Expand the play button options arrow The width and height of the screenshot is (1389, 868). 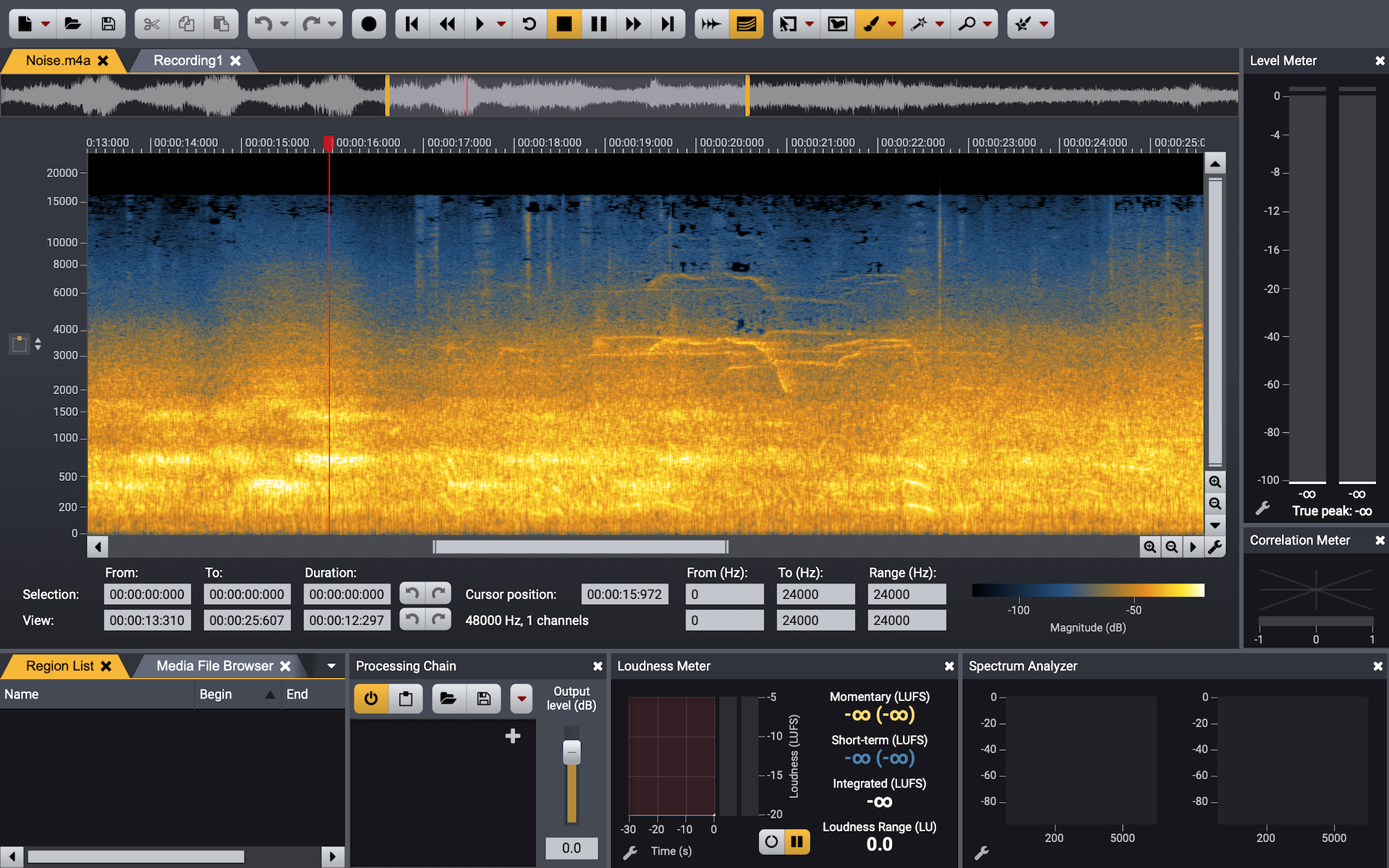501,24
